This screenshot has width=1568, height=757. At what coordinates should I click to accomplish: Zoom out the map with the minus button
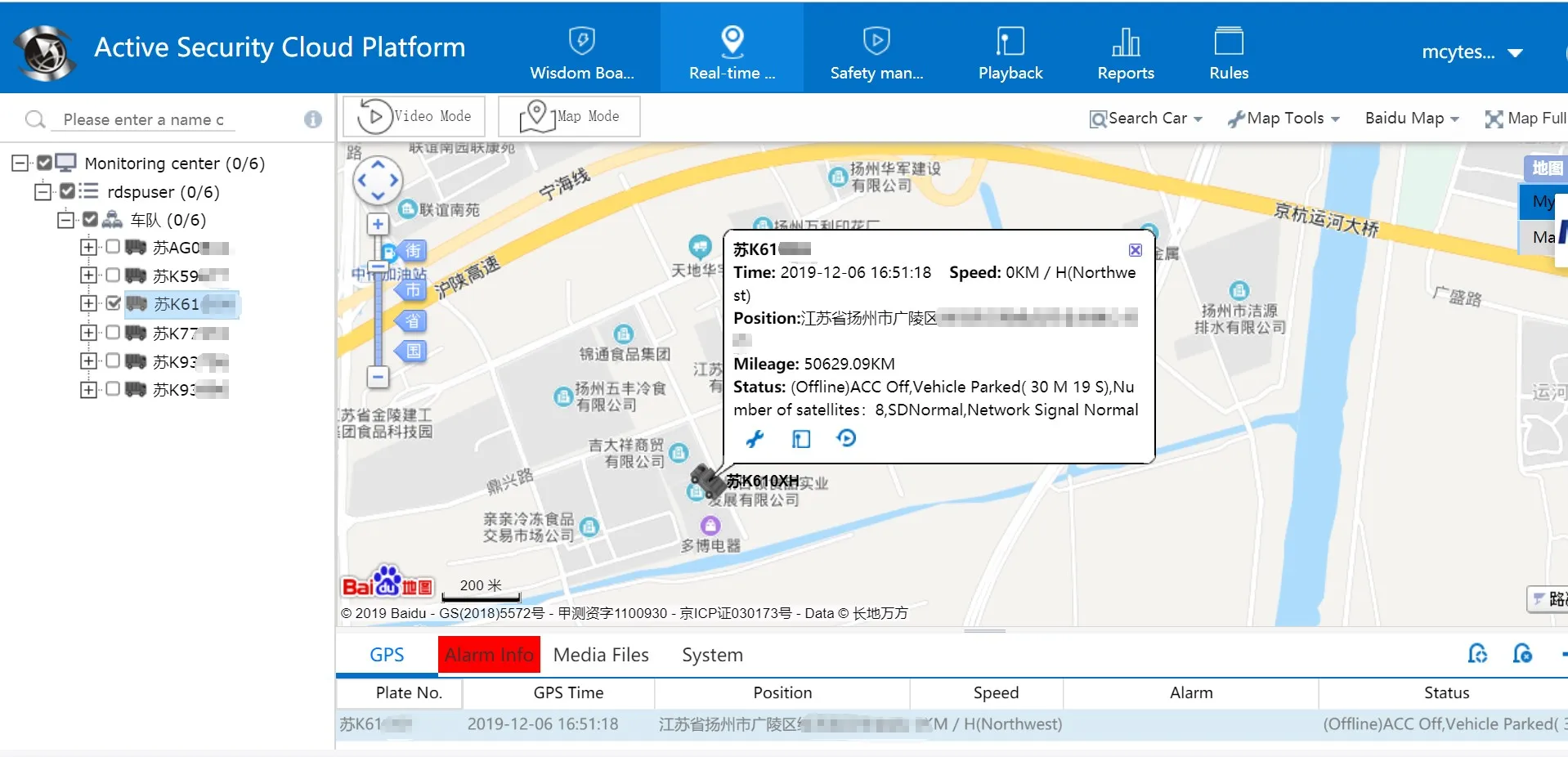pyautogui.click(x=378, y=377)
